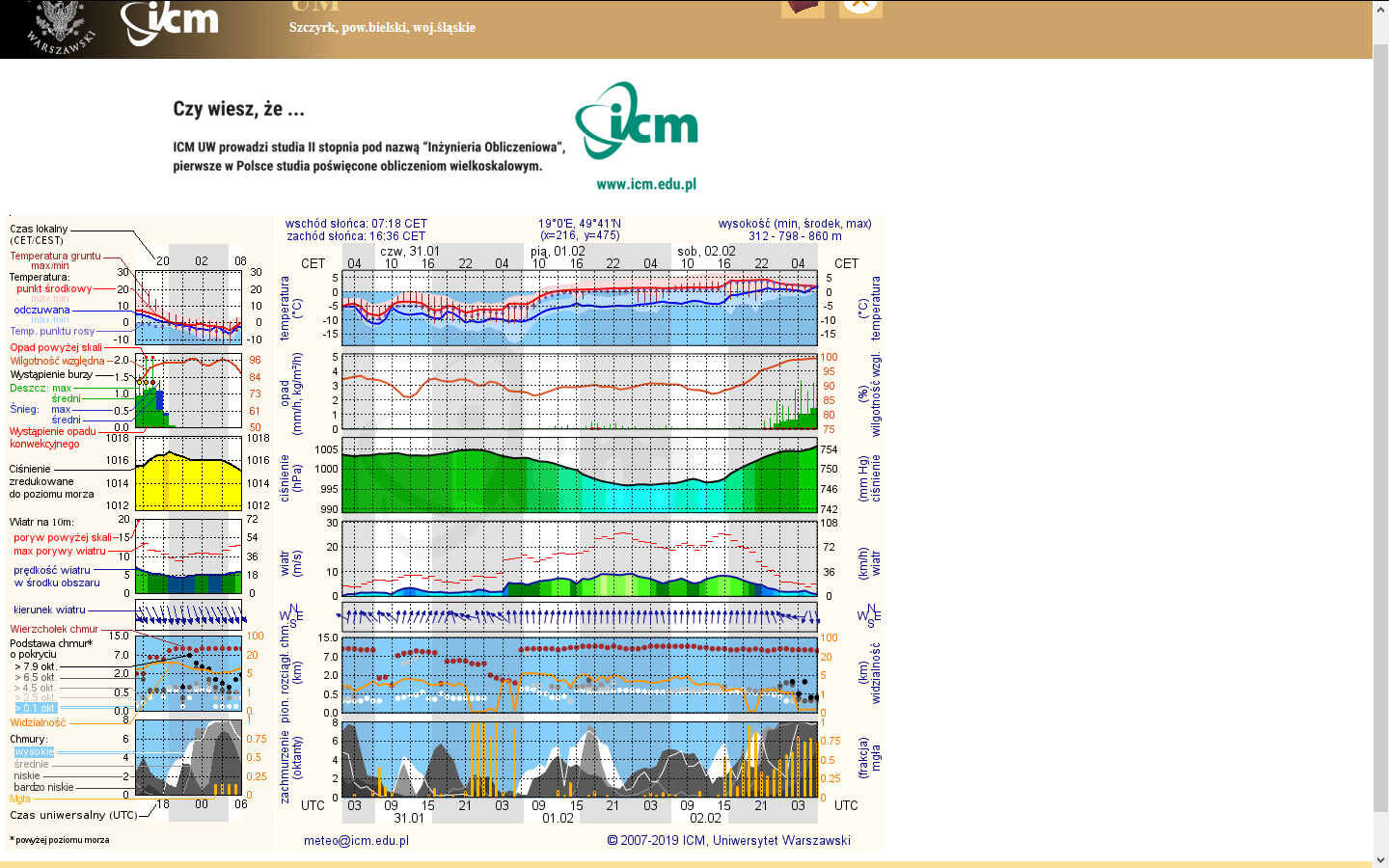Click the '> 7.9 okt.' legend entry
Viewport: 1389px width, 868px height.
[36, 666]
